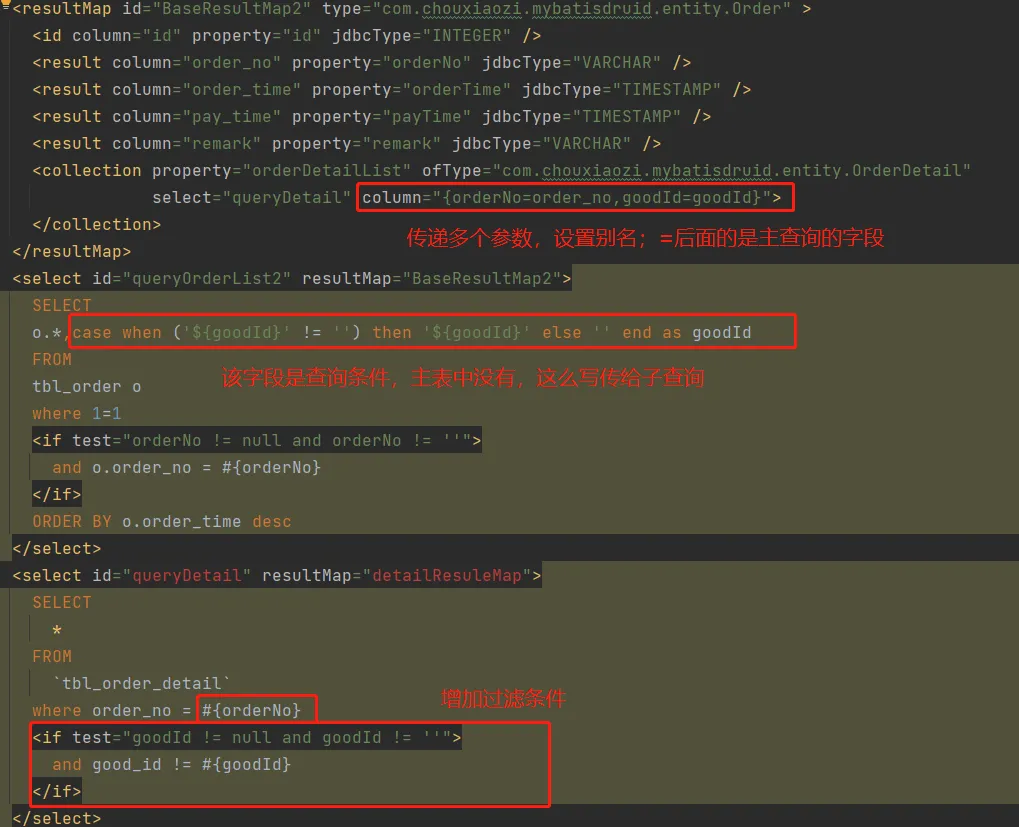The image size is (1019, 827).
Task: Click "o.*," at the start of the column list
Action: (x=51, y=333)
